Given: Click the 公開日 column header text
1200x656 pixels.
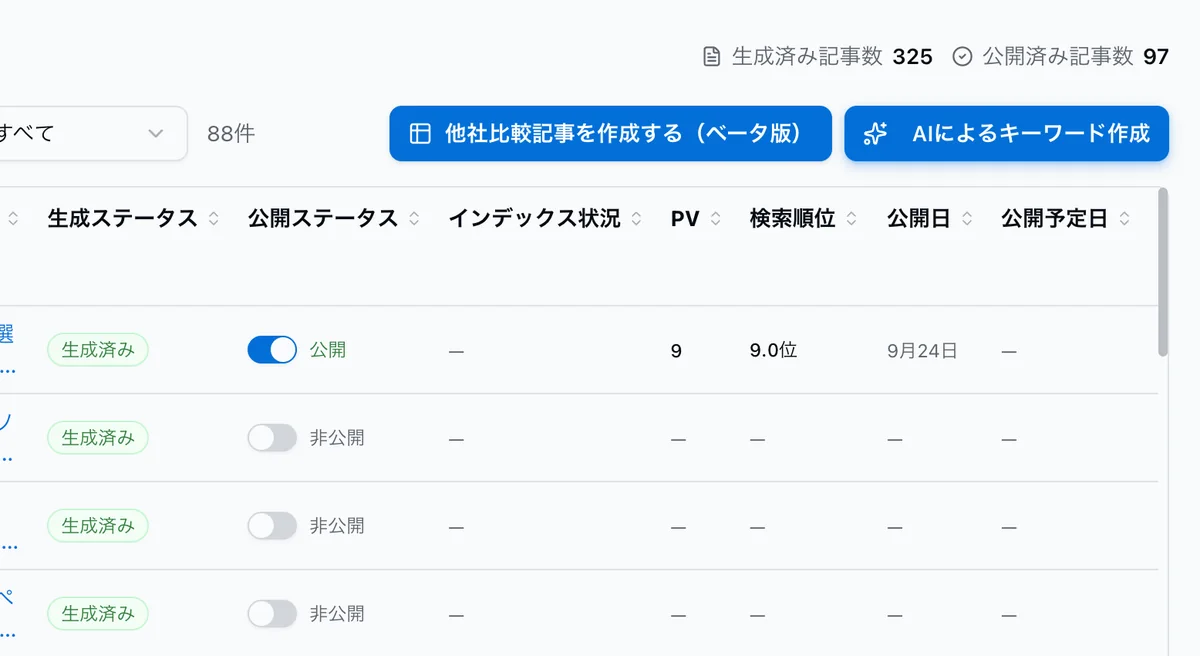Looking at the screenshot, I should (919, 219).
